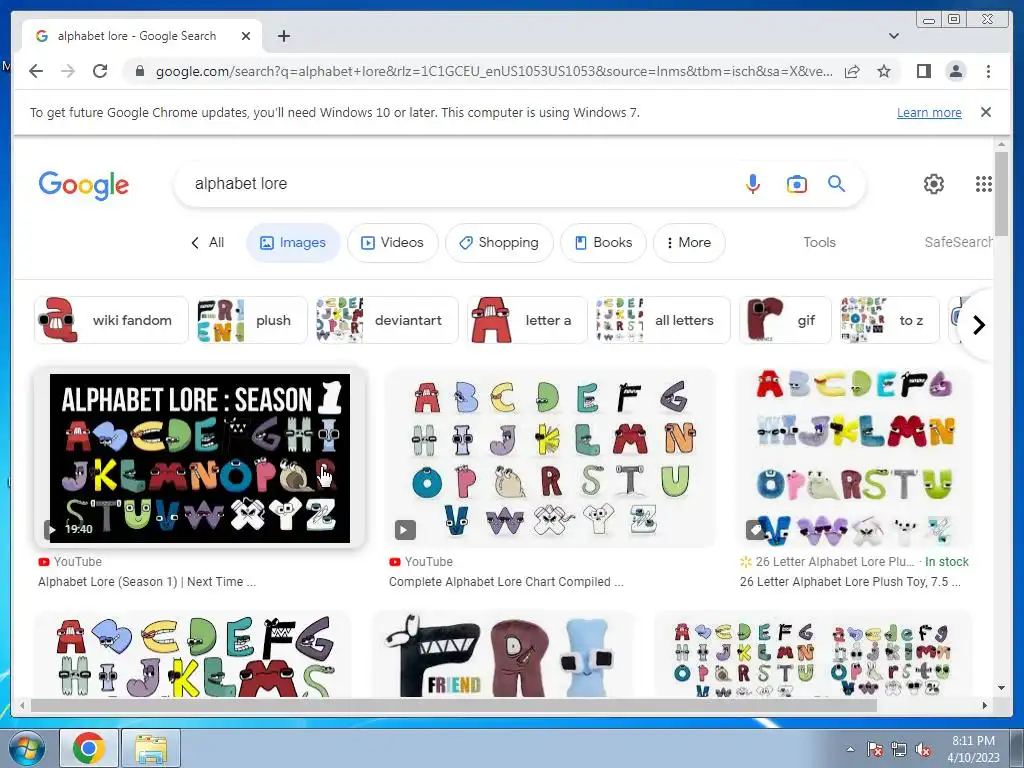Show more chips with the right arrow
Screen dimensions: 1024x768
pyautogui.click(x=978, y=325)
